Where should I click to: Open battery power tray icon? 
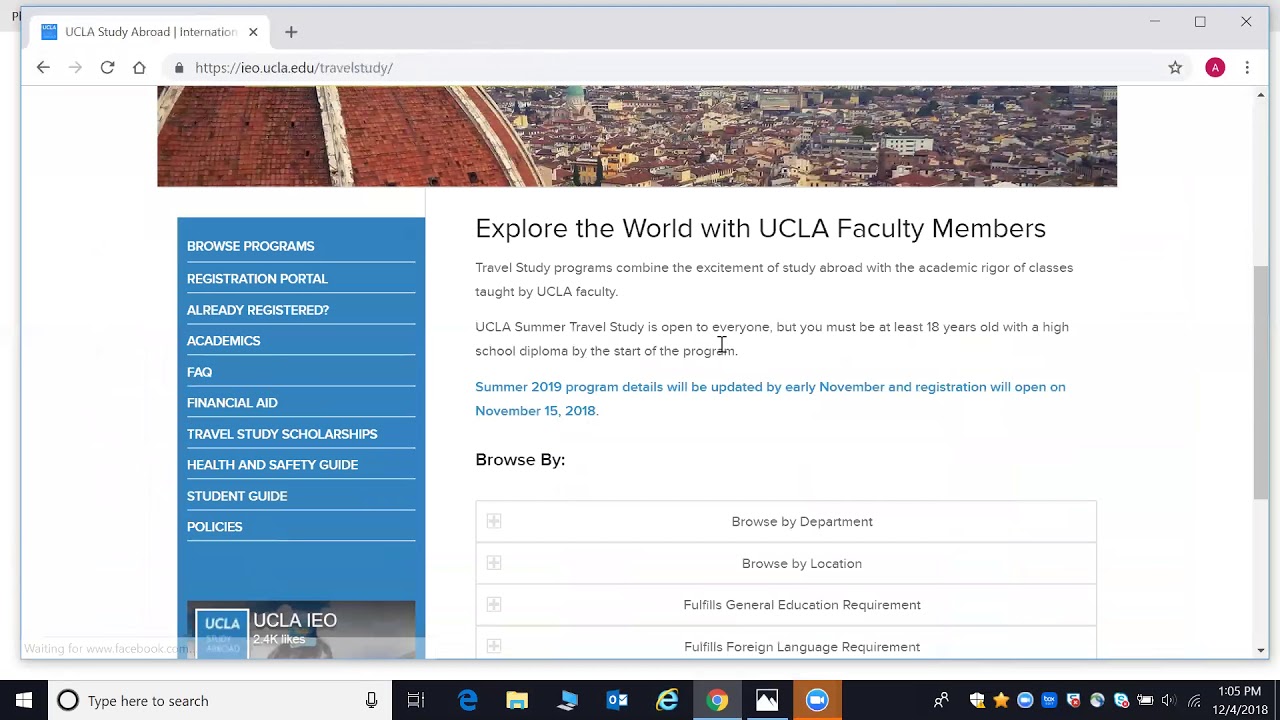click(1145, 701)
